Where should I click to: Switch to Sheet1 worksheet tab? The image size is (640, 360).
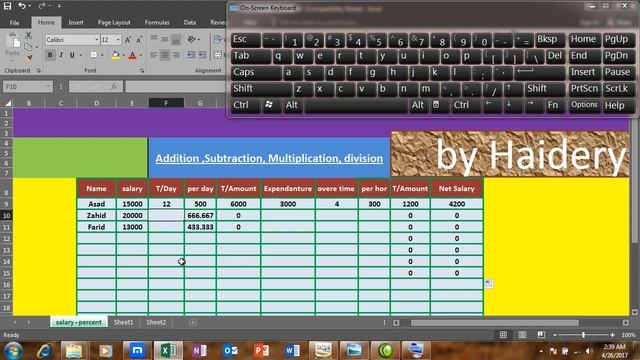point(123,322)
